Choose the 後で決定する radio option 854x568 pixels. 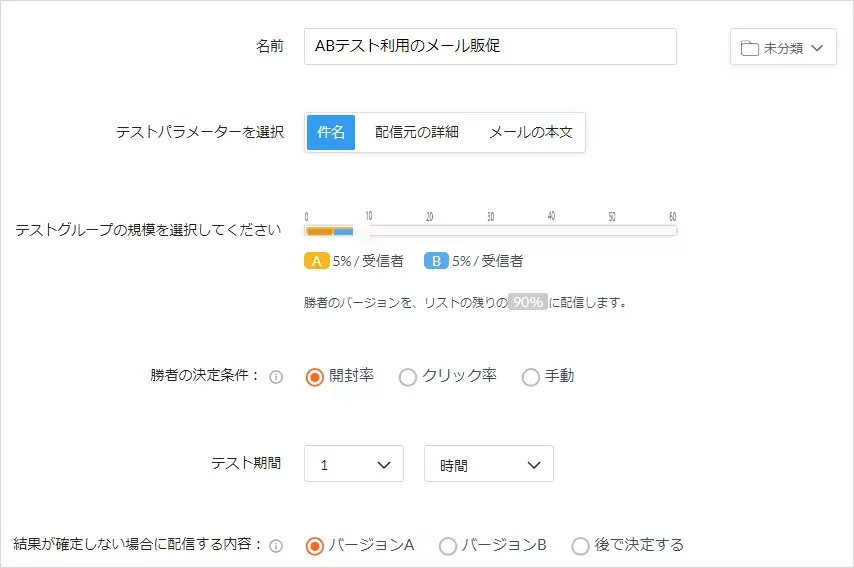pyautogui.click(x=580, y=546)
